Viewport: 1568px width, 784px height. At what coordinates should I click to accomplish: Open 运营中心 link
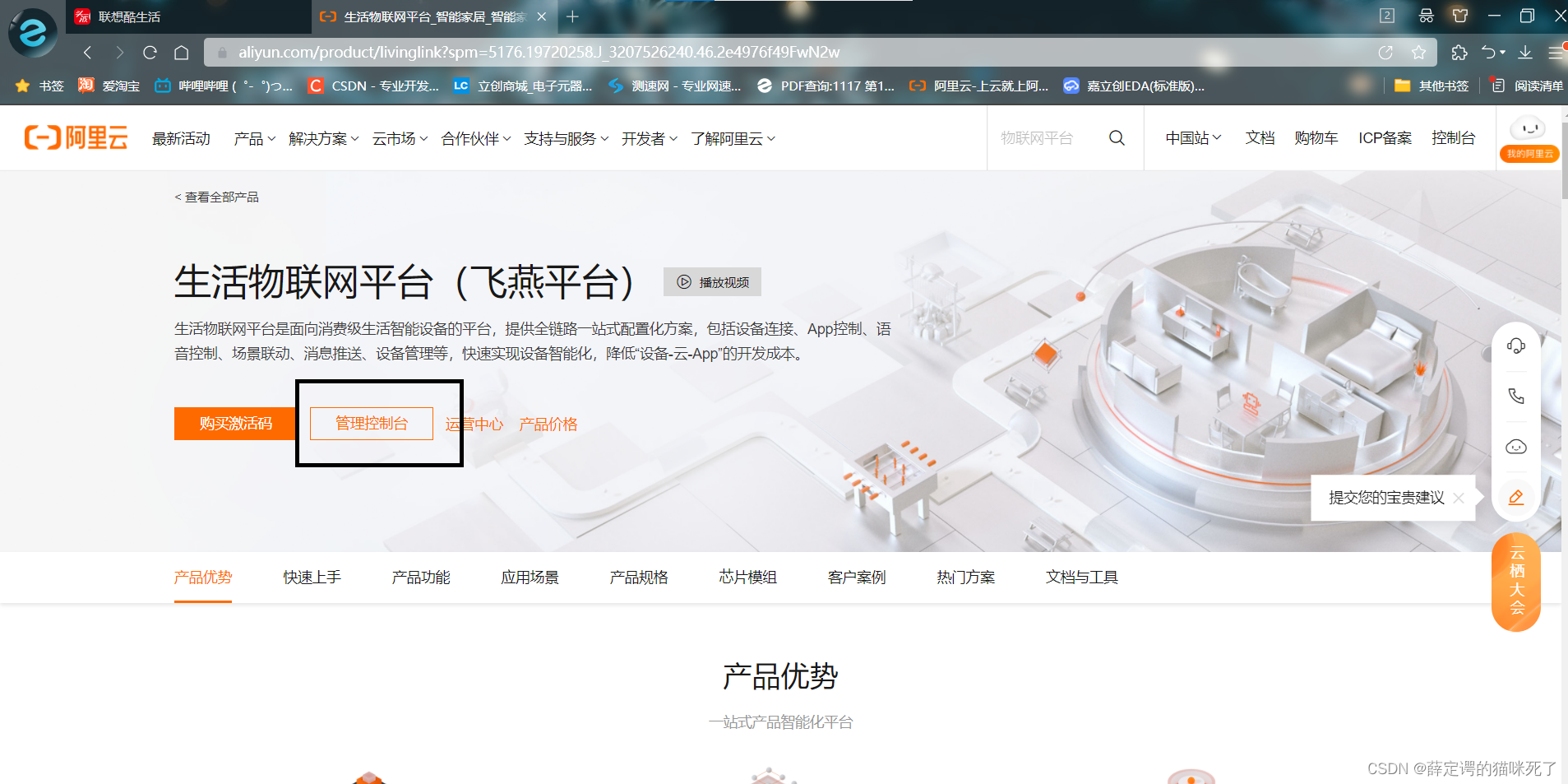tap(474, 424)
